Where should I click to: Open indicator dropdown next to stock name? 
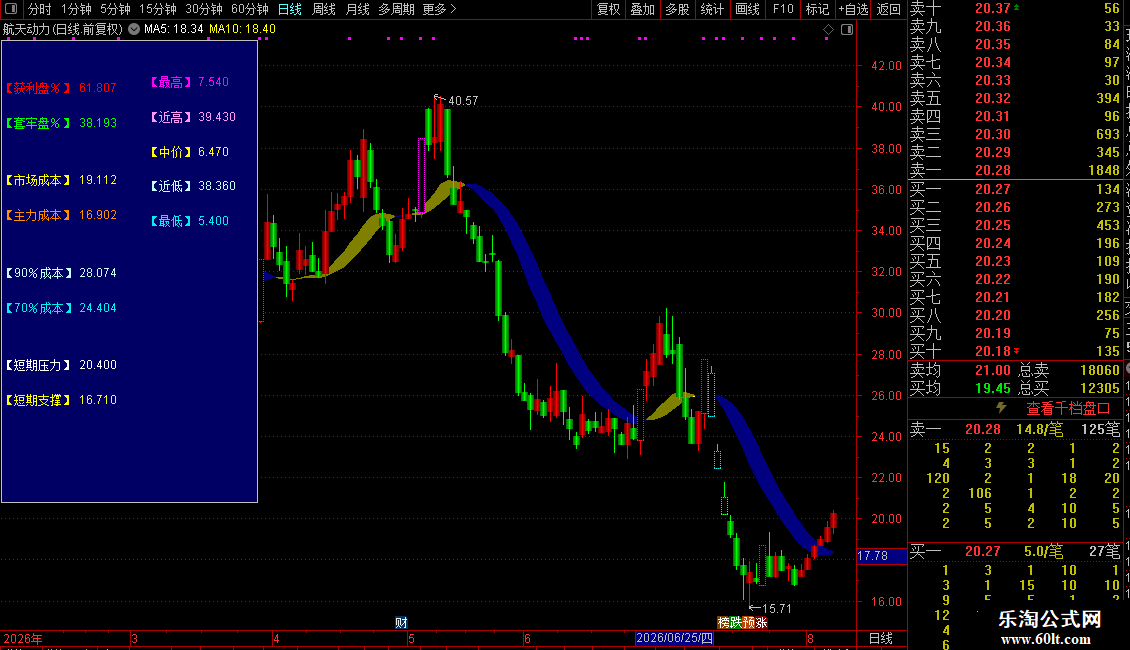134,29
